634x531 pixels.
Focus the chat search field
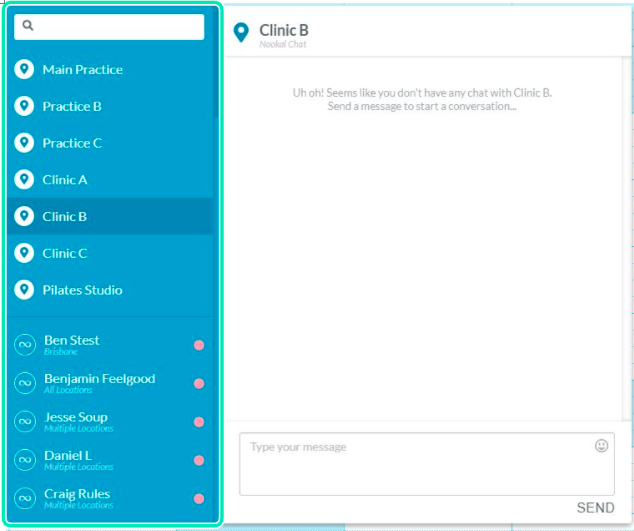(109, 27)
